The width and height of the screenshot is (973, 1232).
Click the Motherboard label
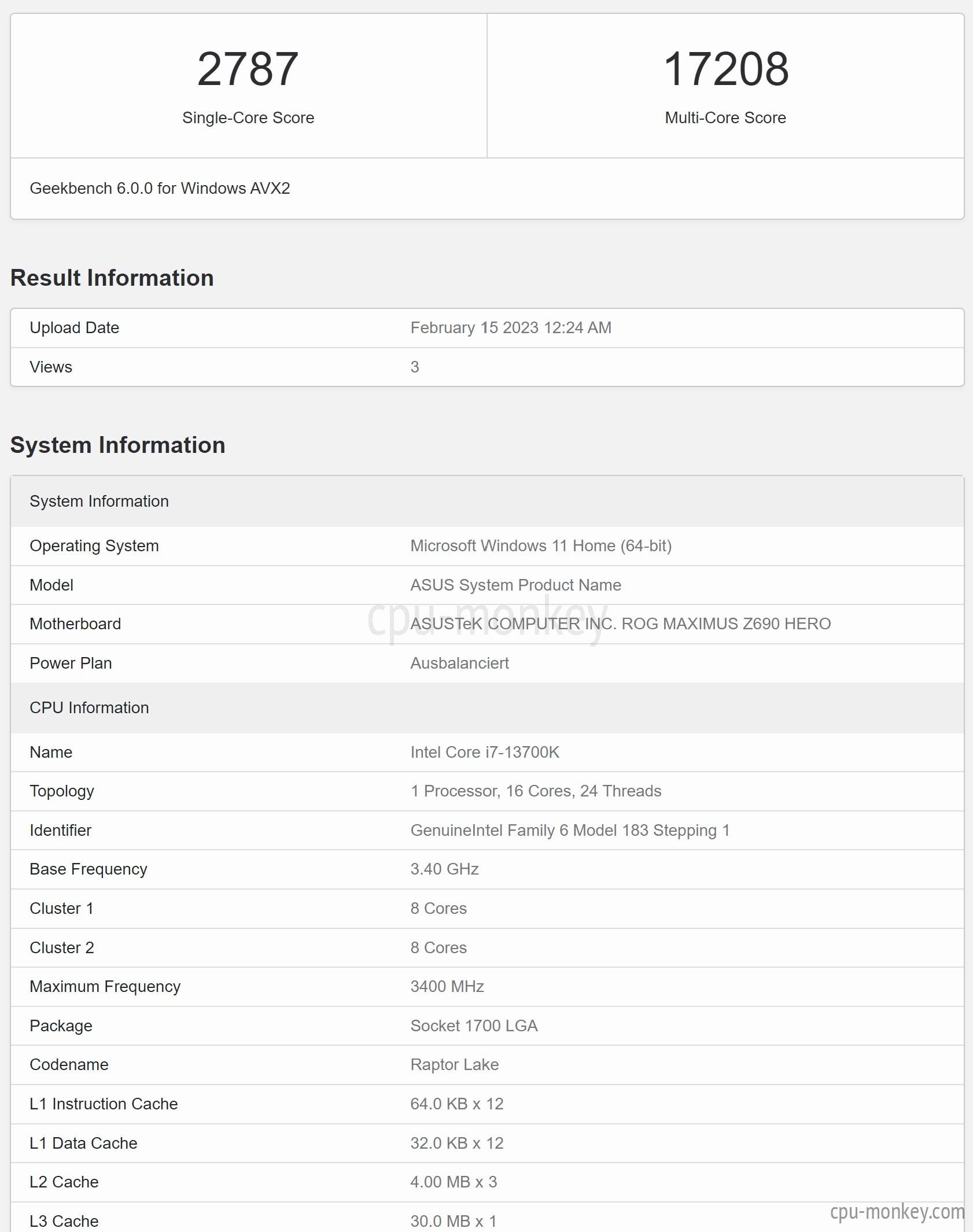click(x=75, y=624)
